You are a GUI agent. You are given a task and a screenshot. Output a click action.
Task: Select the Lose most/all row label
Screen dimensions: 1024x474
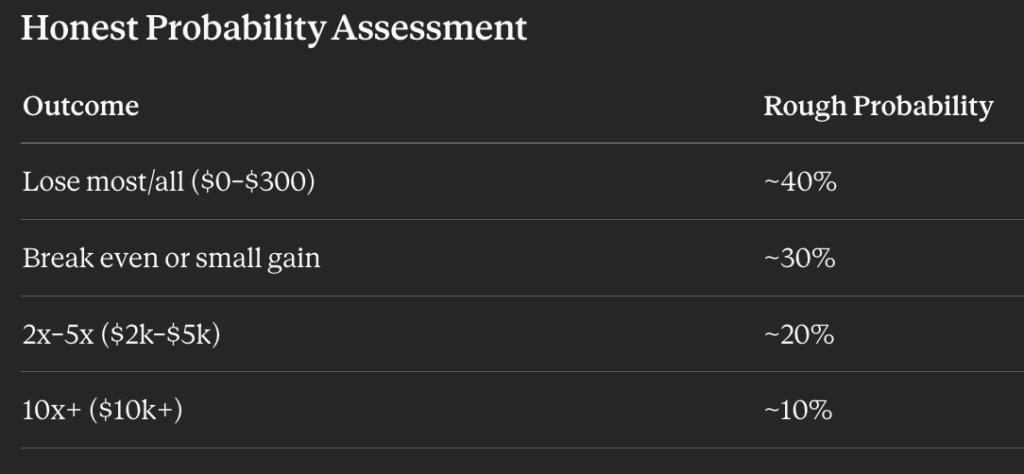168,182
